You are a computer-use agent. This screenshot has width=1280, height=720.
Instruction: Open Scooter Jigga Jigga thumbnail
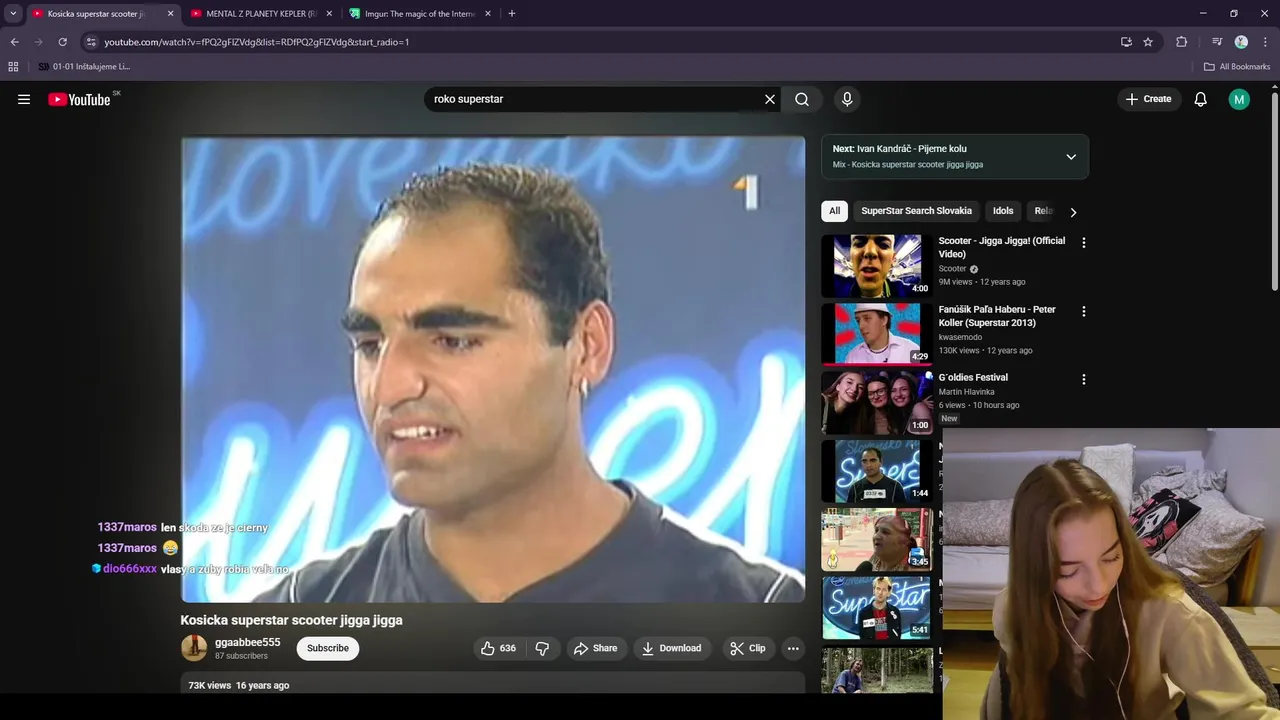click(x=877, y=266)
